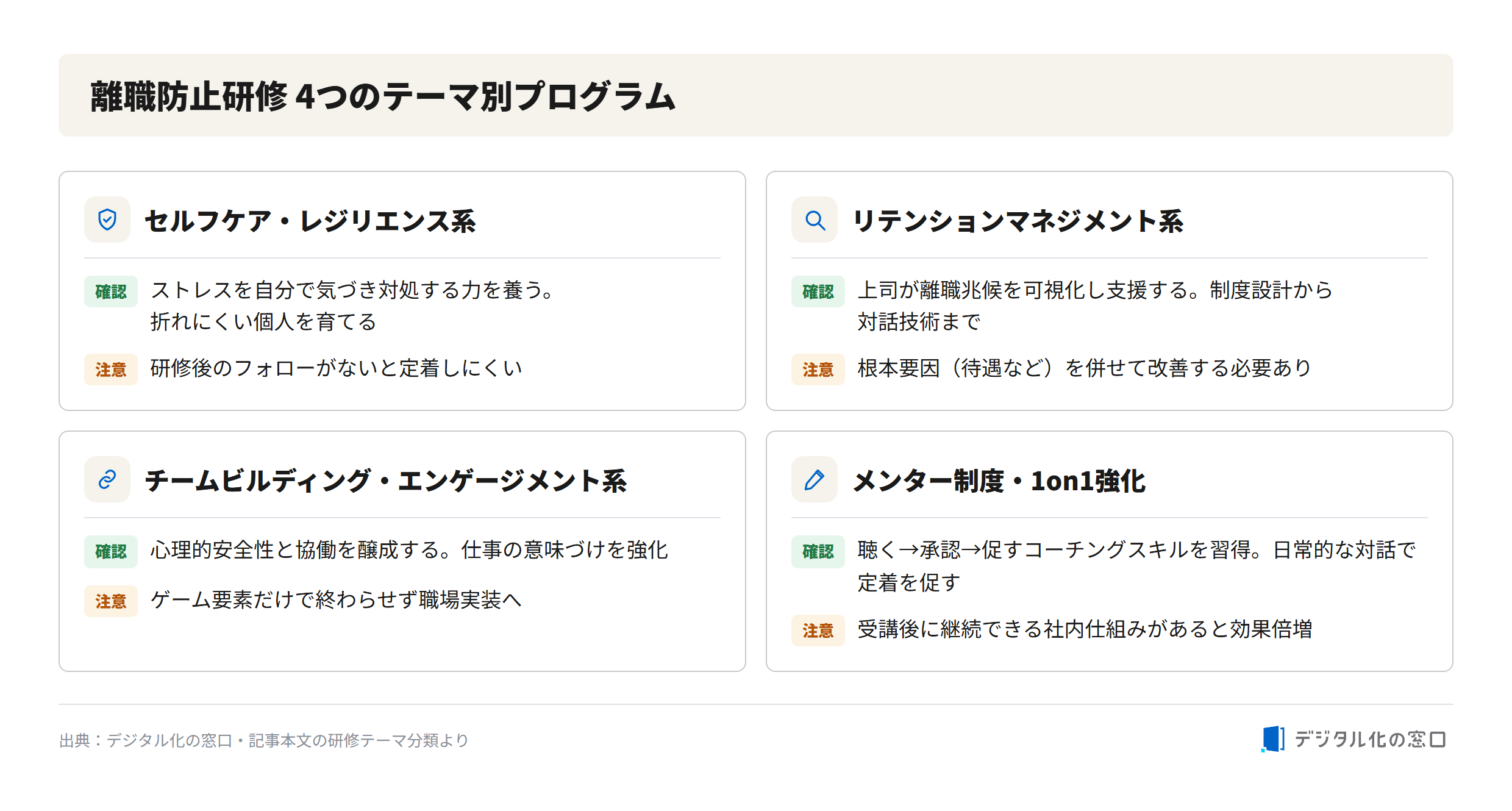Click the heading リテンションマネジメント系
Screen dimensions: 1512x811
pyautogui.click(x=1018, y=221)
